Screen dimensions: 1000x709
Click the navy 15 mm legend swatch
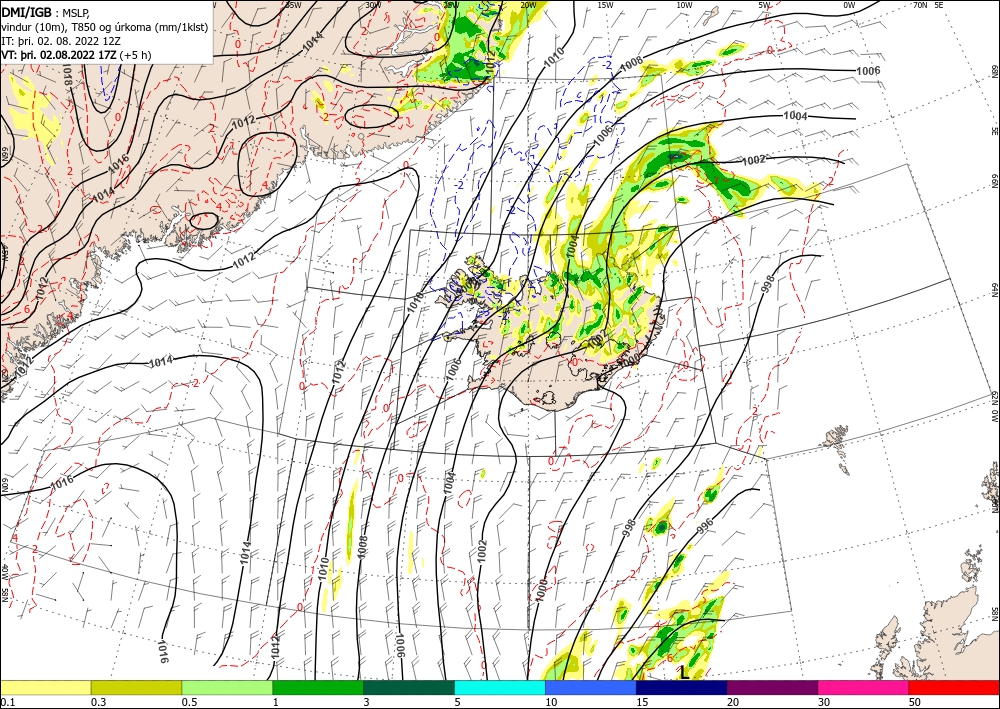point(682,687)
